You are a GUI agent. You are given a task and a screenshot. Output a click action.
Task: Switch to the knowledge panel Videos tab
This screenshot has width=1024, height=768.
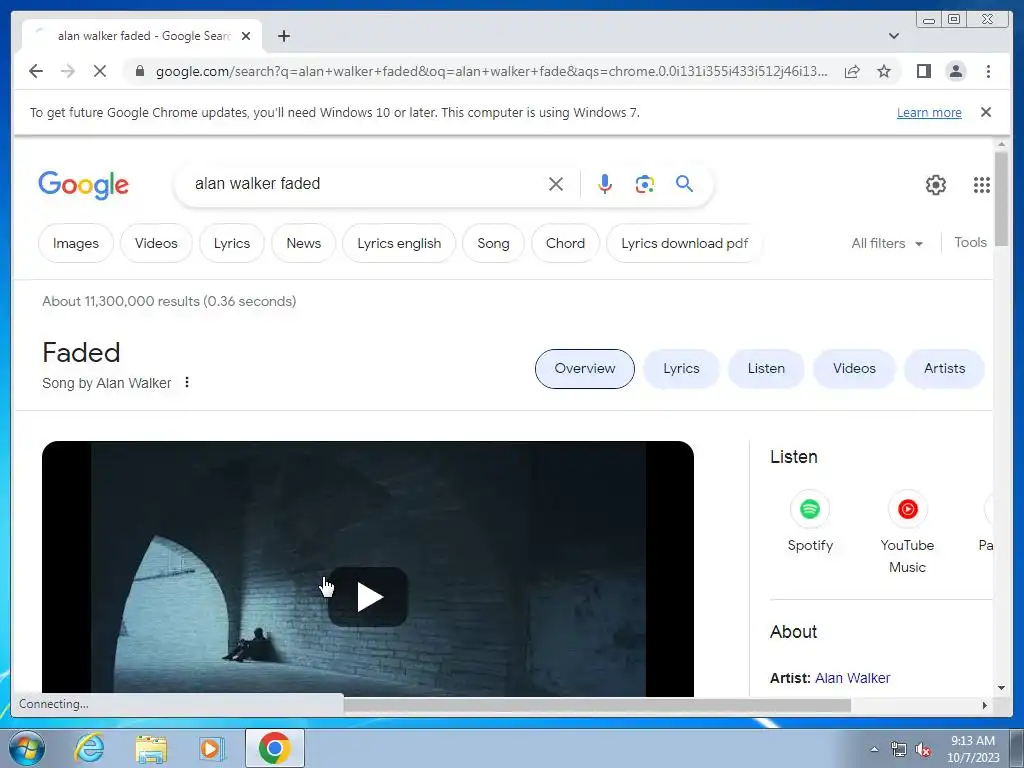click(x=854, y=368)
